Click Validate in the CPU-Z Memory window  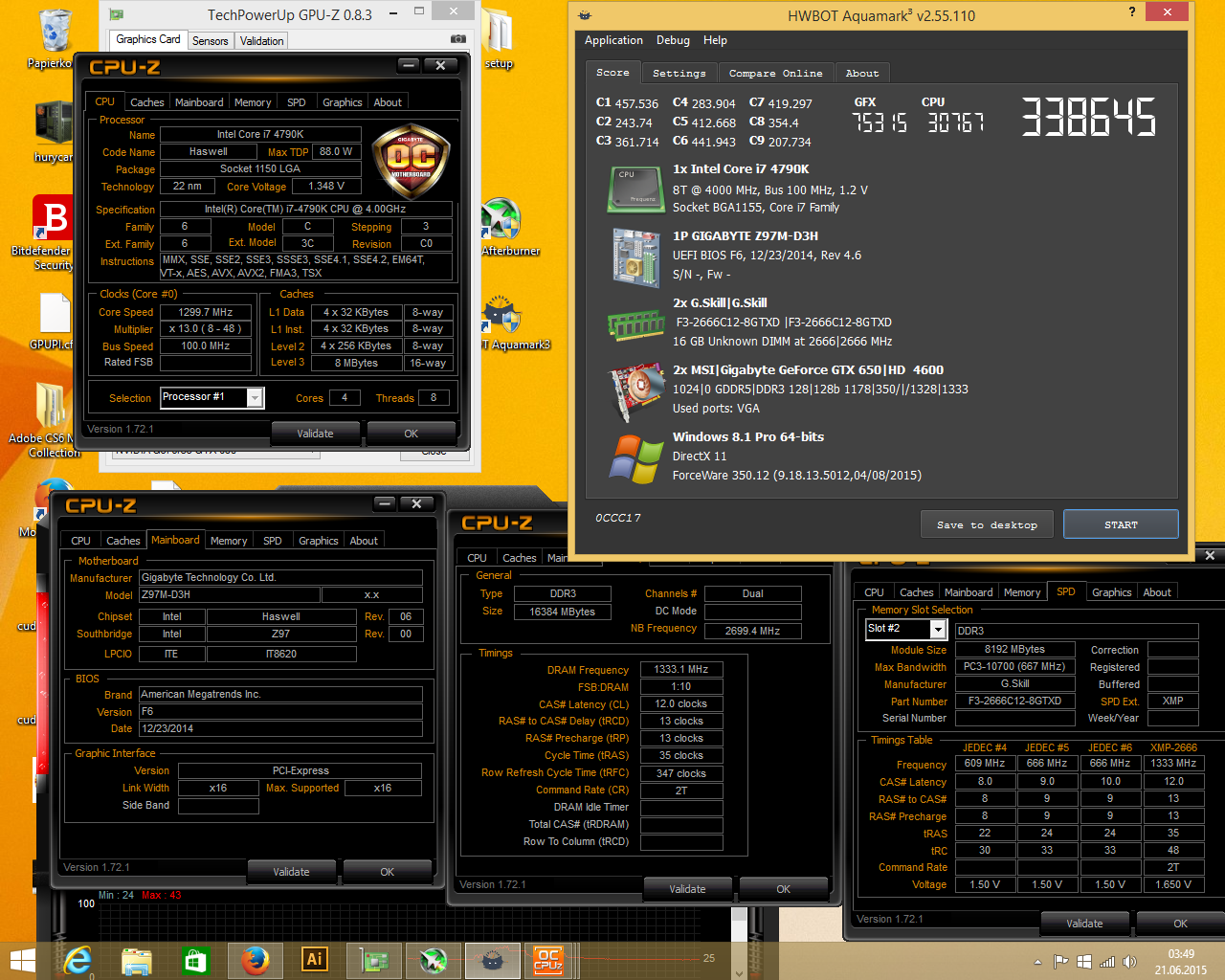(687, 889)
